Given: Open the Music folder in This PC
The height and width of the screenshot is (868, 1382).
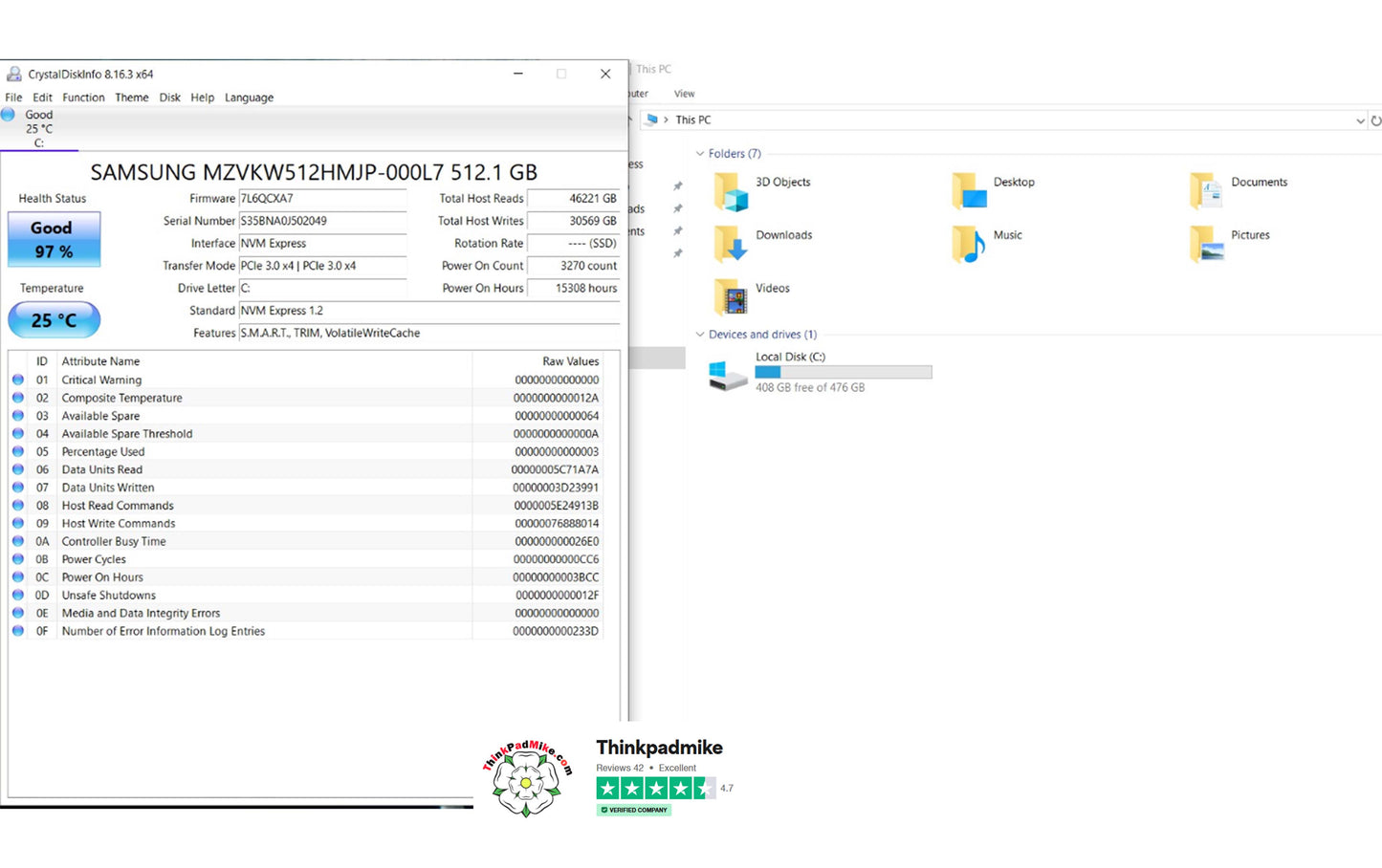Looking at the screenshot, I should tap(987, 244).
